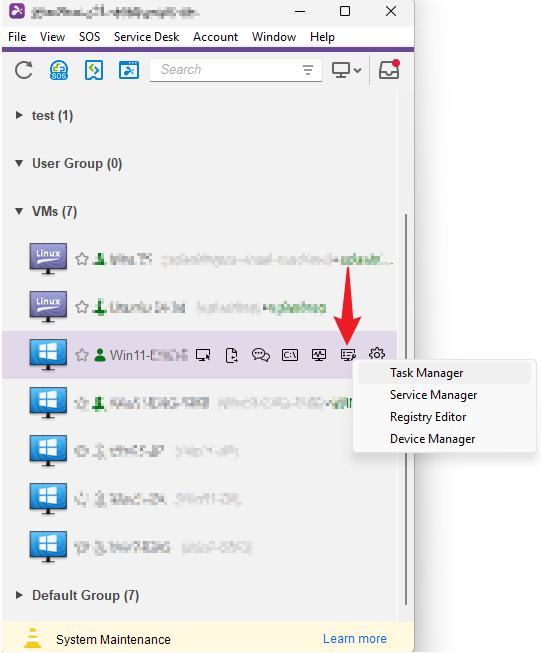The image size is (541, 653).
Task: Toggle the favorite star on the first Linux computer
Action: [82, 259]
